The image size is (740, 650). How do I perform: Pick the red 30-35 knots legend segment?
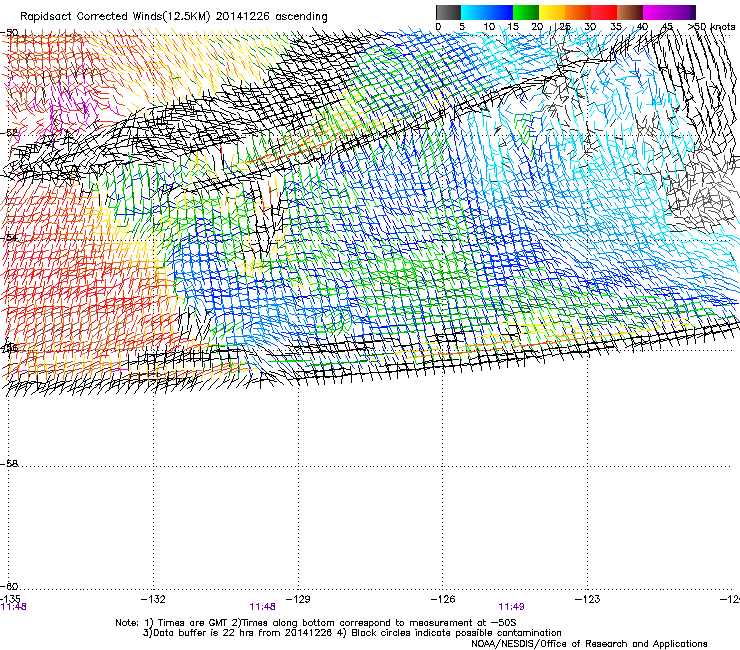pos(604,12)
